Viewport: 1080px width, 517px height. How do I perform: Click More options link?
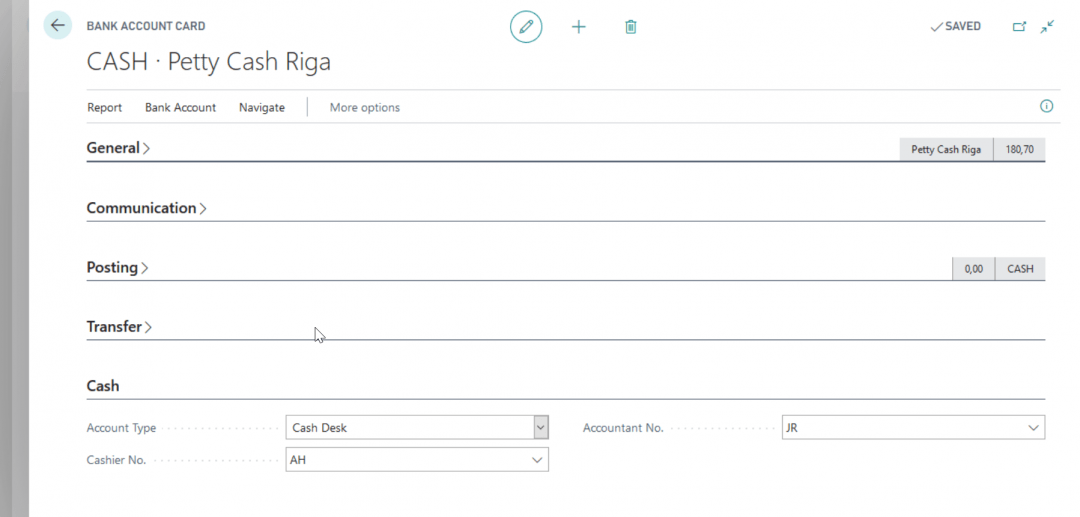(364, 107)
